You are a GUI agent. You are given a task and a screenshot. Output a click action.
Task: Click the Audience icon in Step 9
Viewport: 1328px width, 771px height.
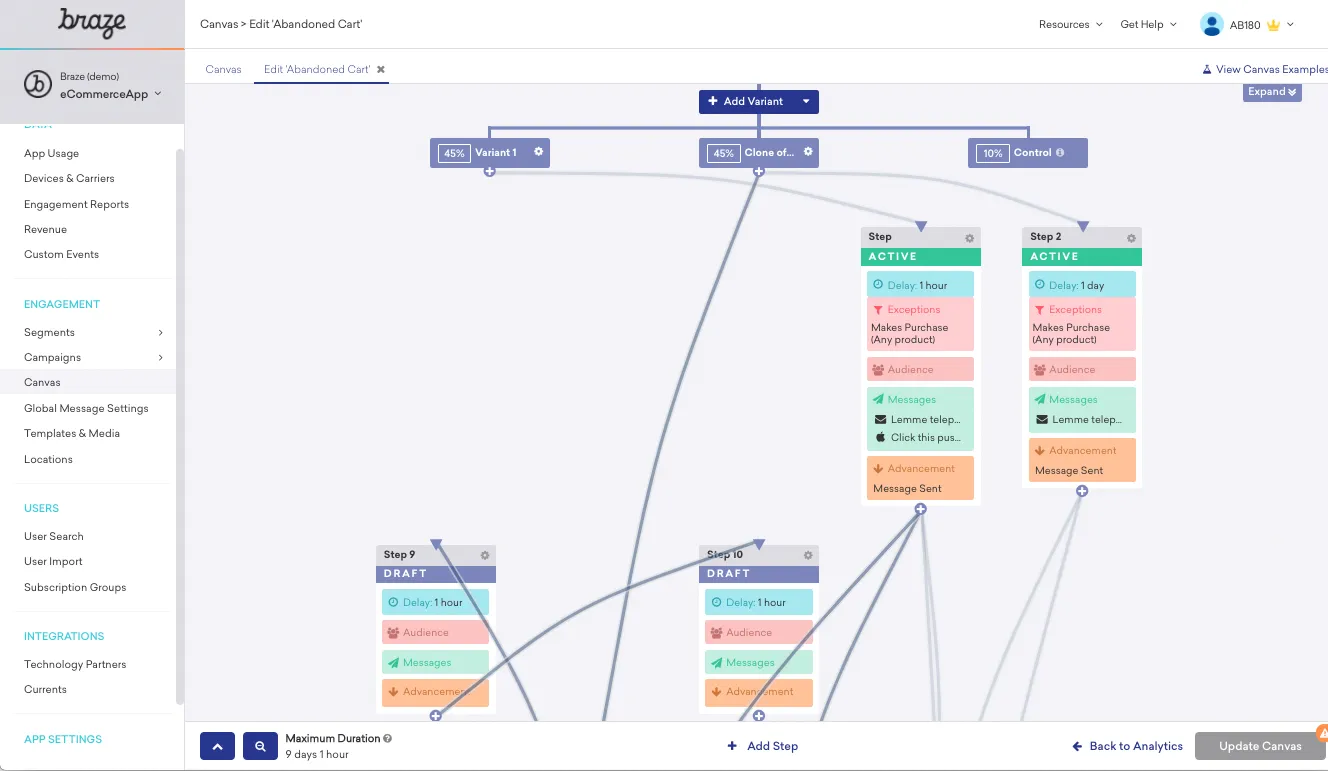coord(394,631)
